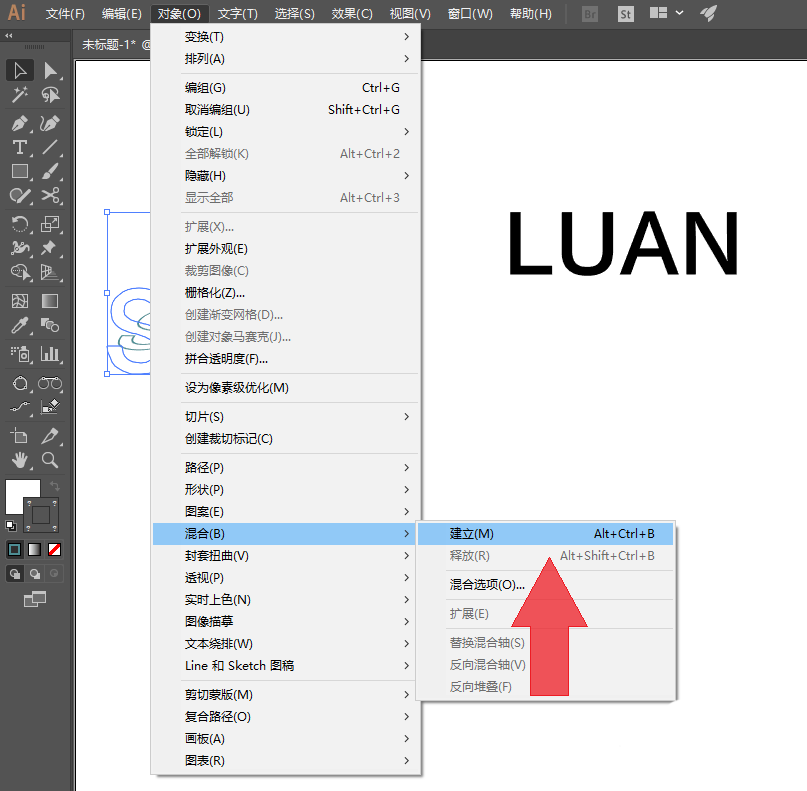Pick the Shaper tool
This screenshot has height=791, width=807.
pos(20,196)
